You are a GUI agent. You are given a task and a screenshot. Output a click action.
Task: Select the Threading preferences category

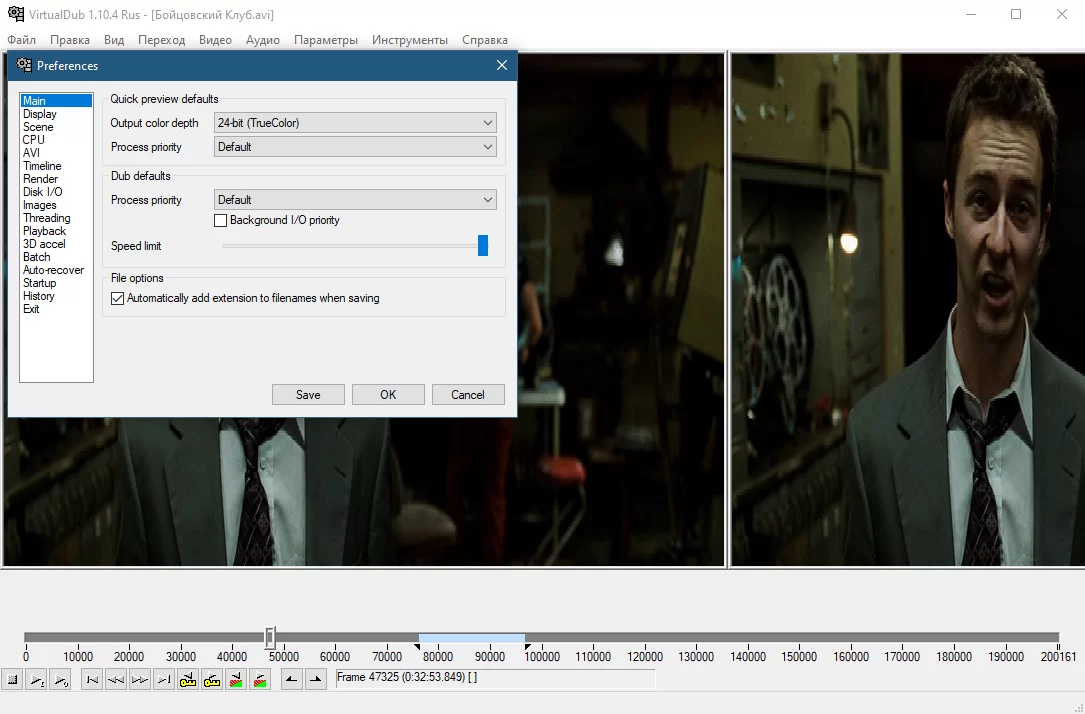(56, 218)
